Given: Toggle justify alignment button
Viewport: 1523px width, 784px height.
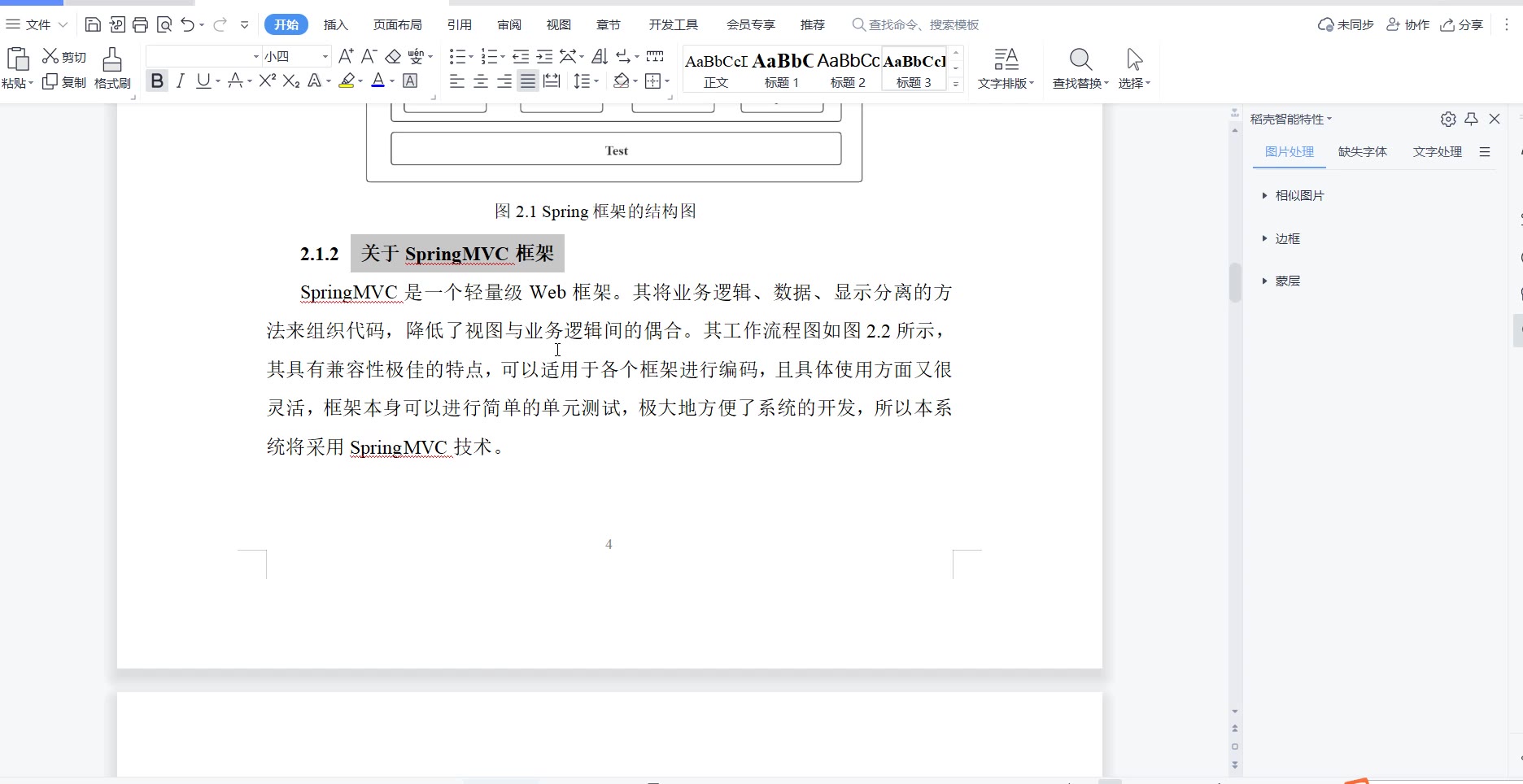Looking at the screenshot, I should pos(528,81).
